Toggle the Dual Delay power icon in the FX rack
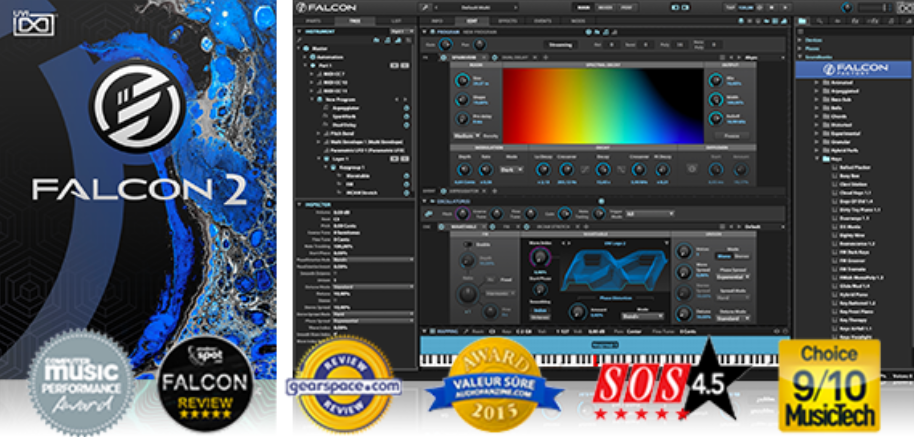Screen dimensions: 914x437 [494, 58]
